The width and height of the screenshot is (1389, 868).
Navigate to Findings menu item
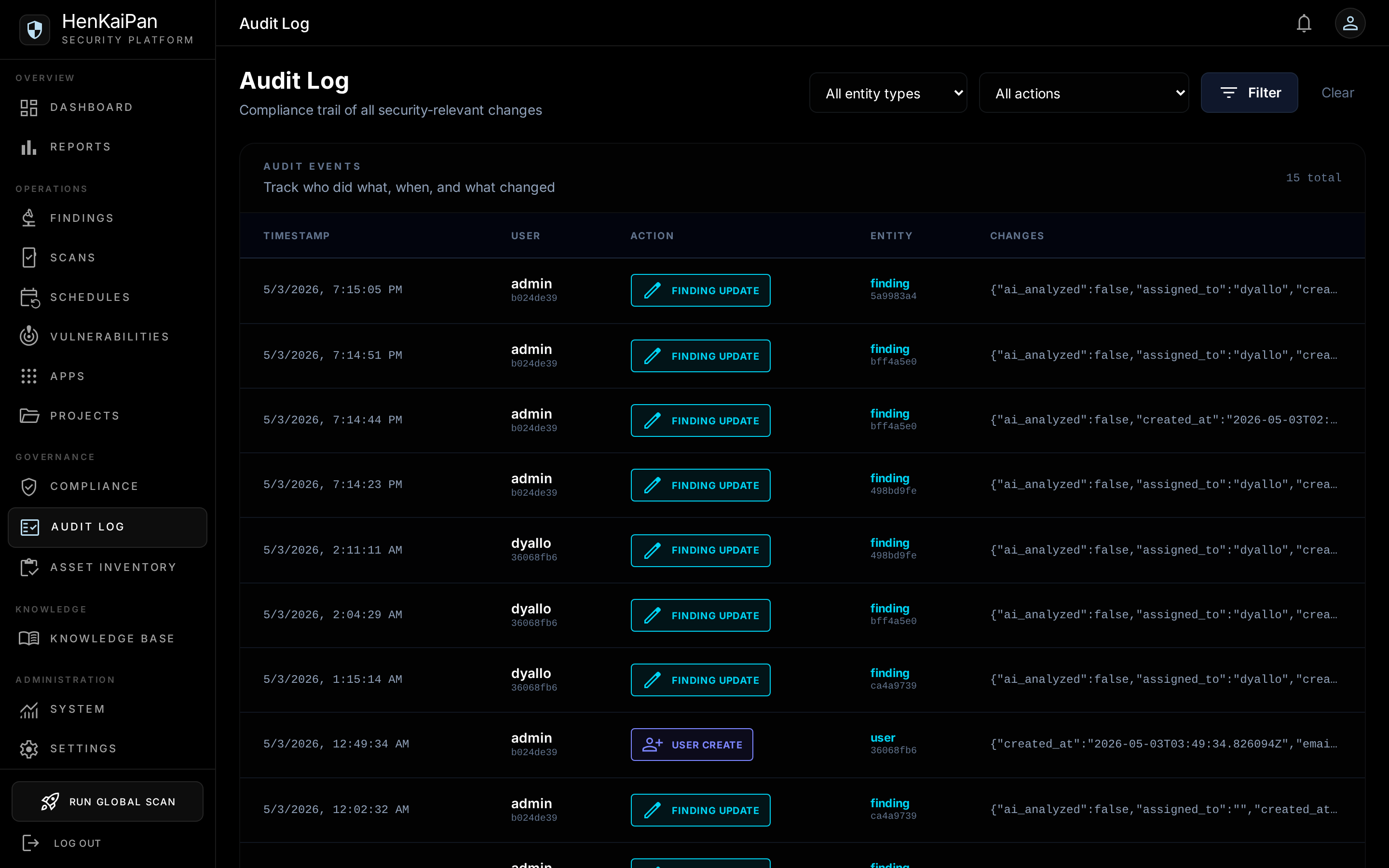(108, 218)
